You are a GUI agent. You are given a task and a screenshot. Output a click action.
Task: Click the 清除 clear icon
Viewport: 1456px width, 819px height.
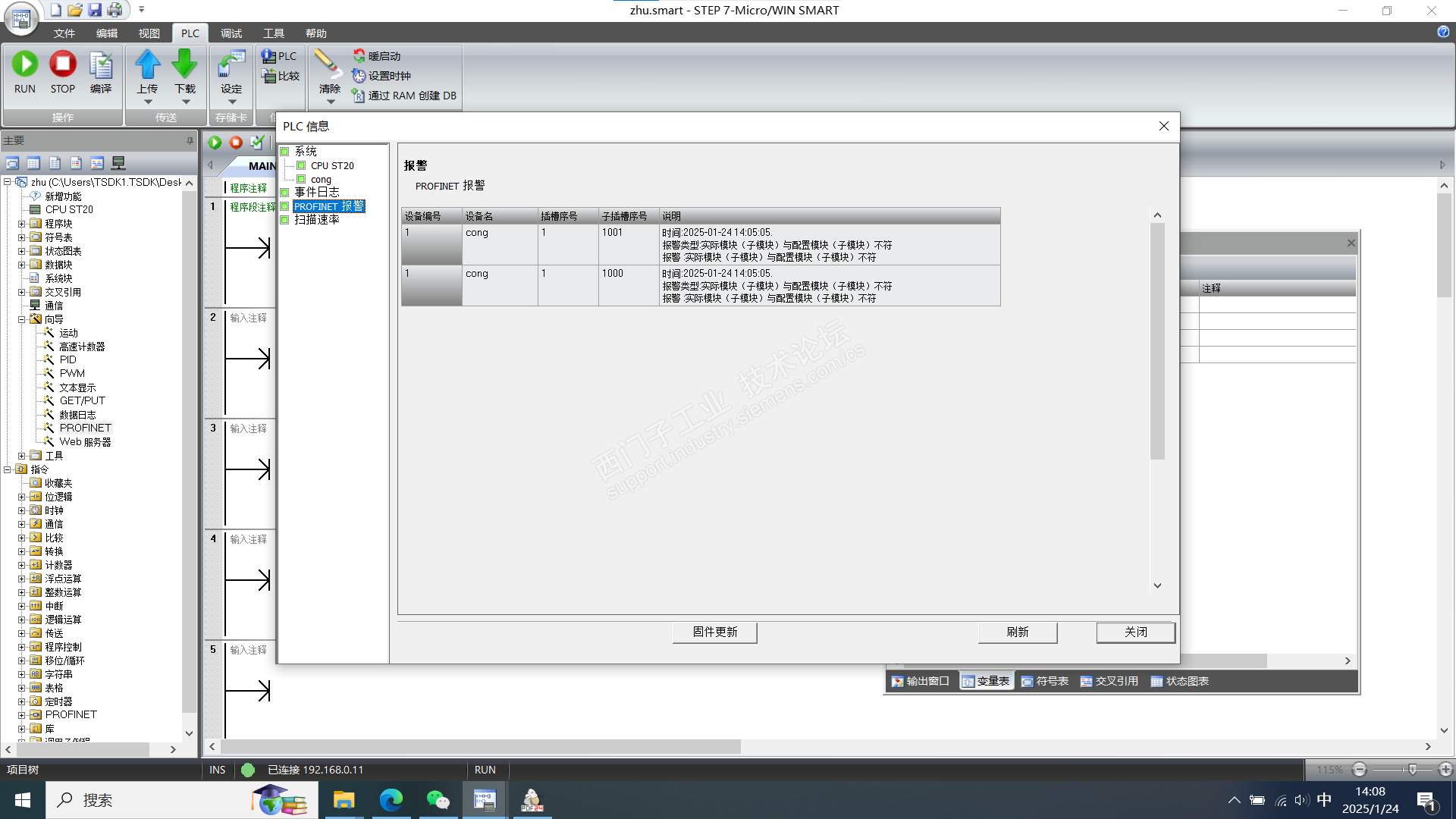click(x=328, y=64)
